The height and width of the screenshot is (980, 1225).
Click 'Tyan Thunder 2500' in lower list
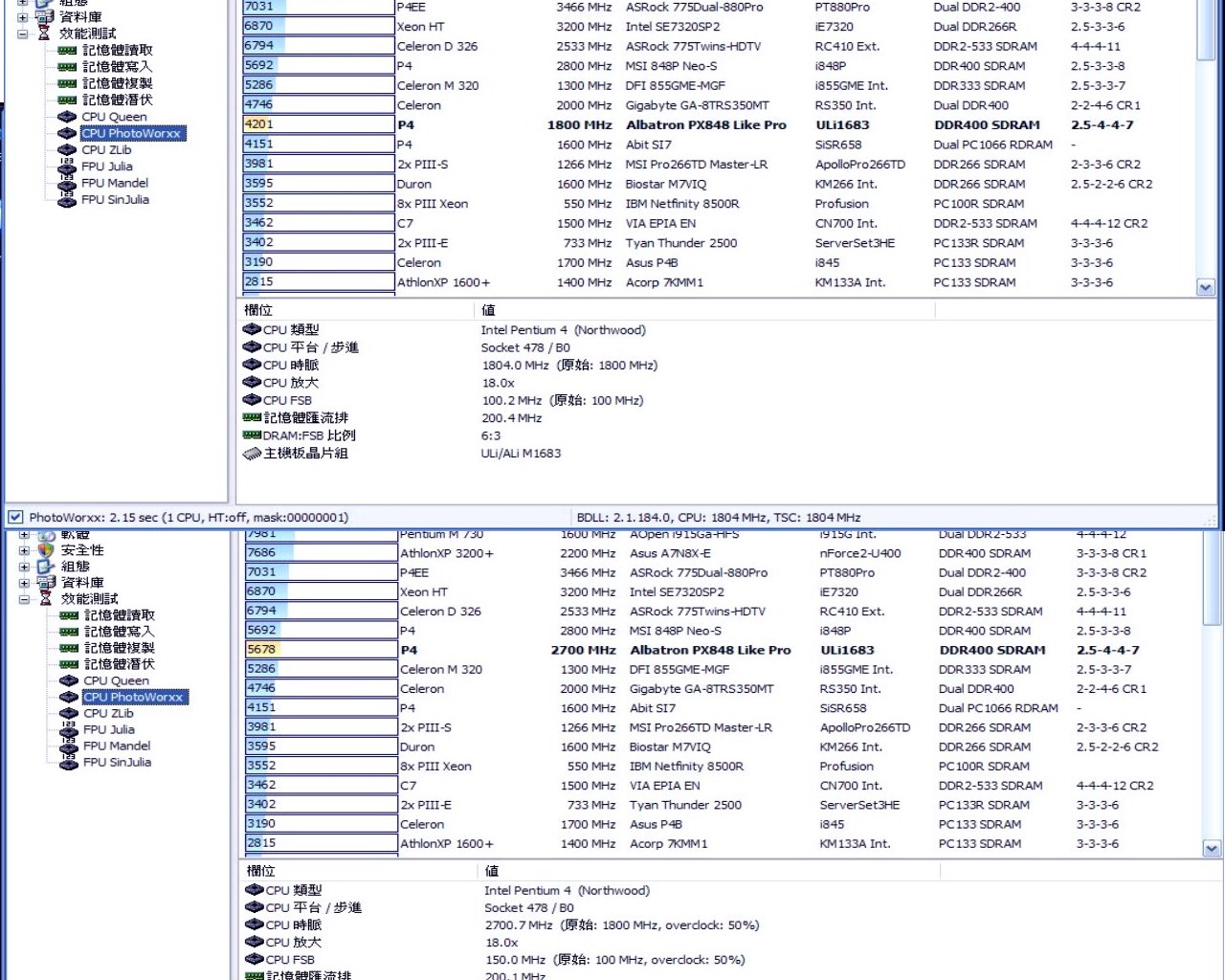click(685, 805)
